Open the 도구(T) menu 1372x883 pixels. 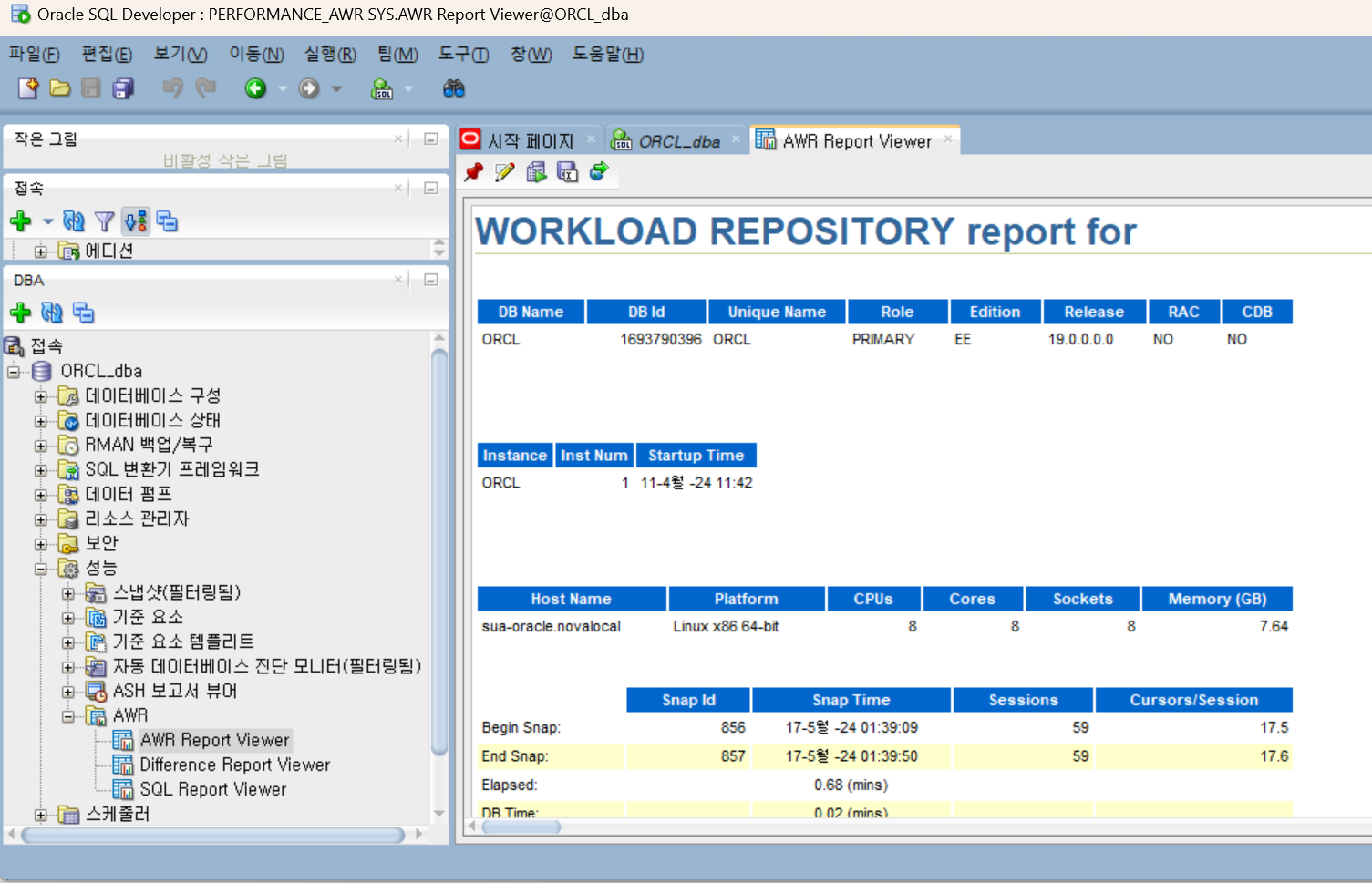[464, 55]
